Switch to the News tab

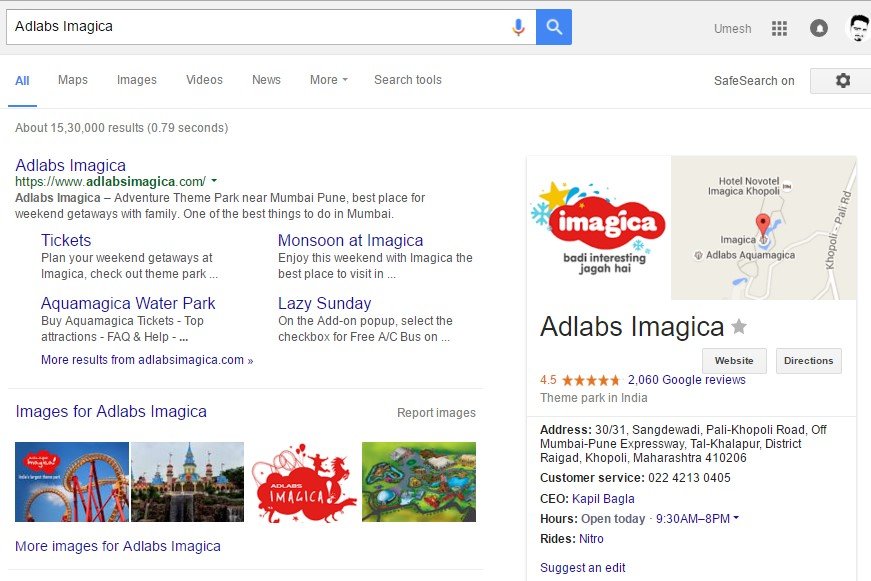(x=266, y=80)
